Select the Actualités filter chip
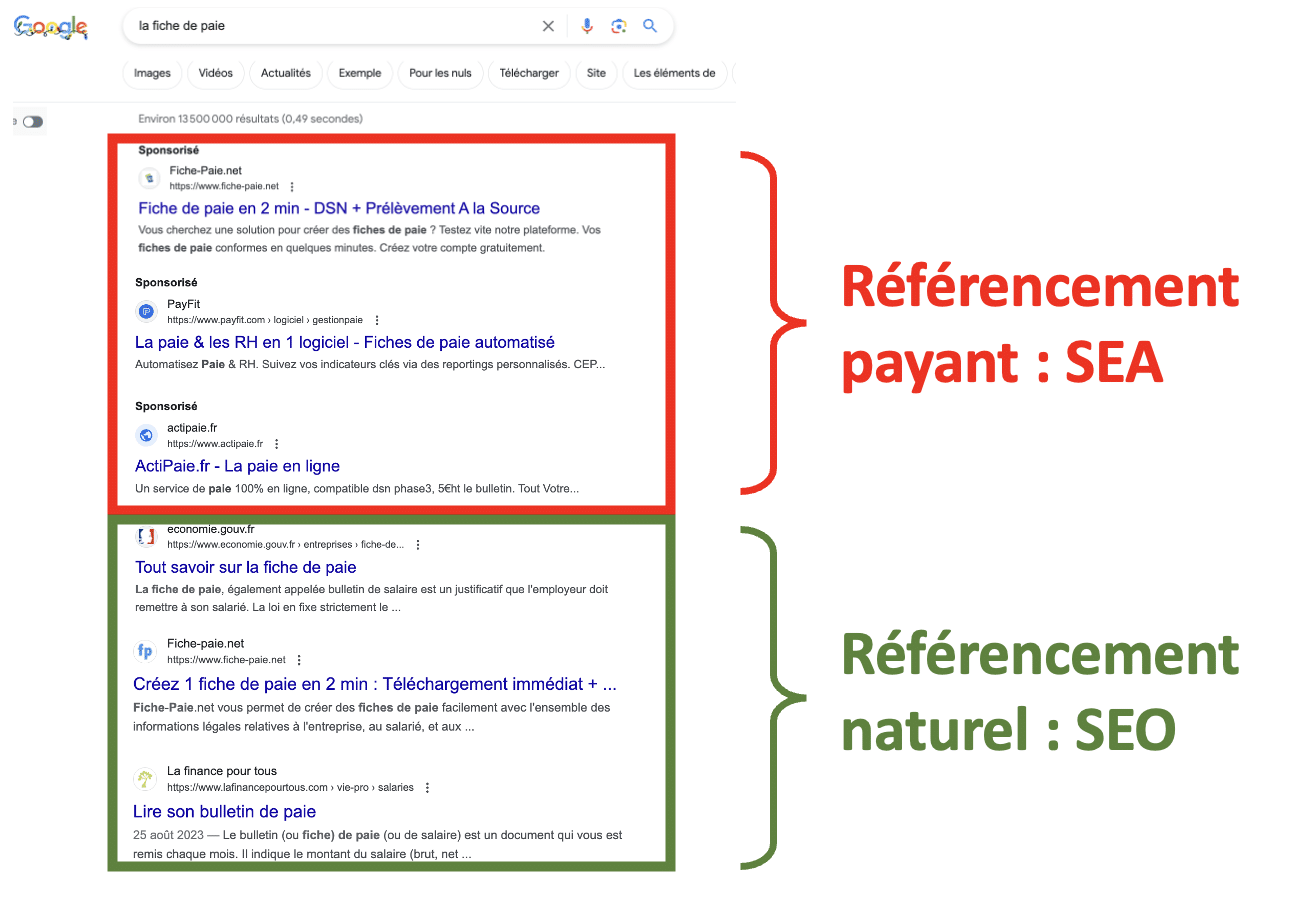This screenshot has width=1296, height=902. 285,73
